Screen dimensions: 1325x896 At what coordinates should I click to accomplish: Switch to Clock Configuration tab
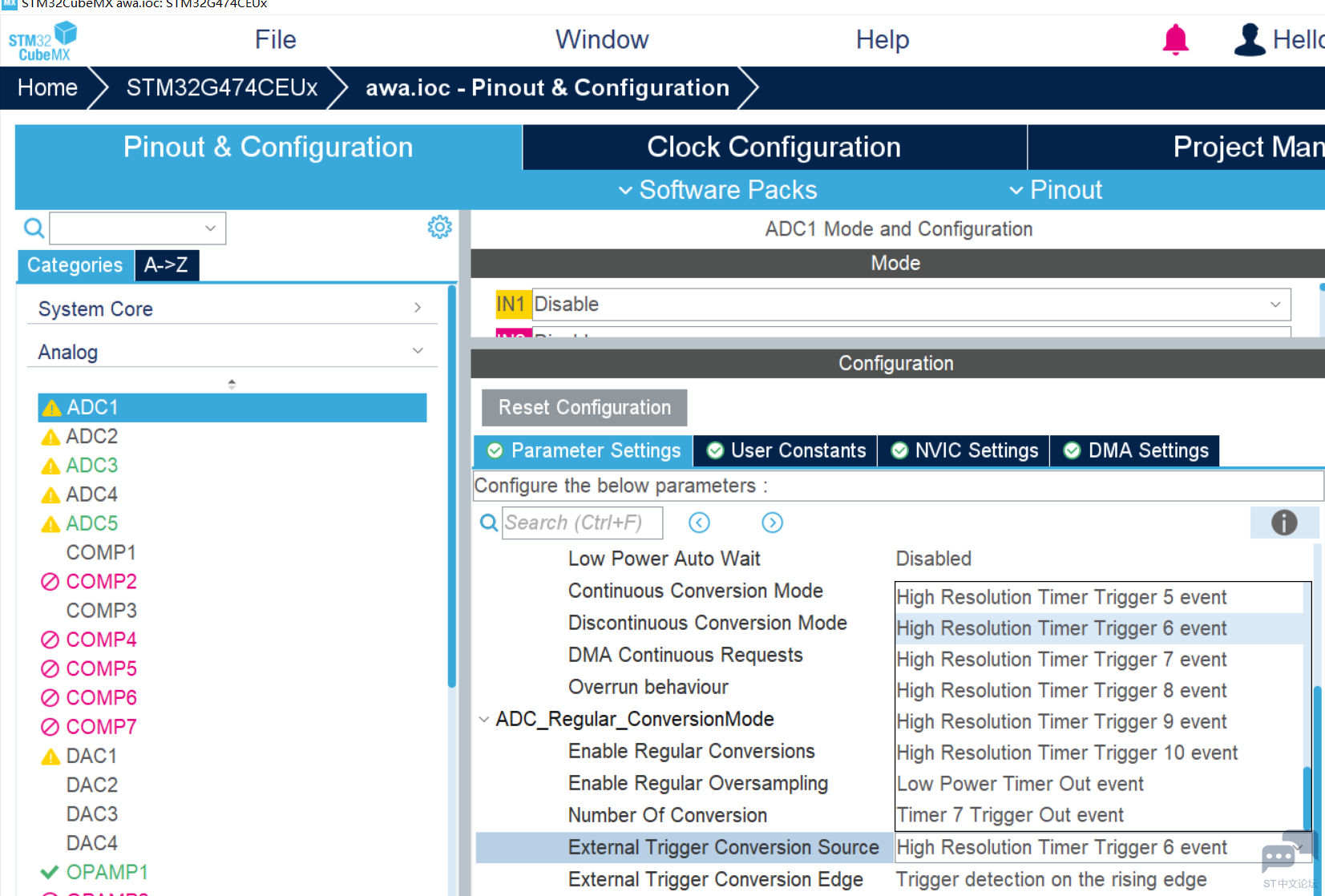pos(774,147)
